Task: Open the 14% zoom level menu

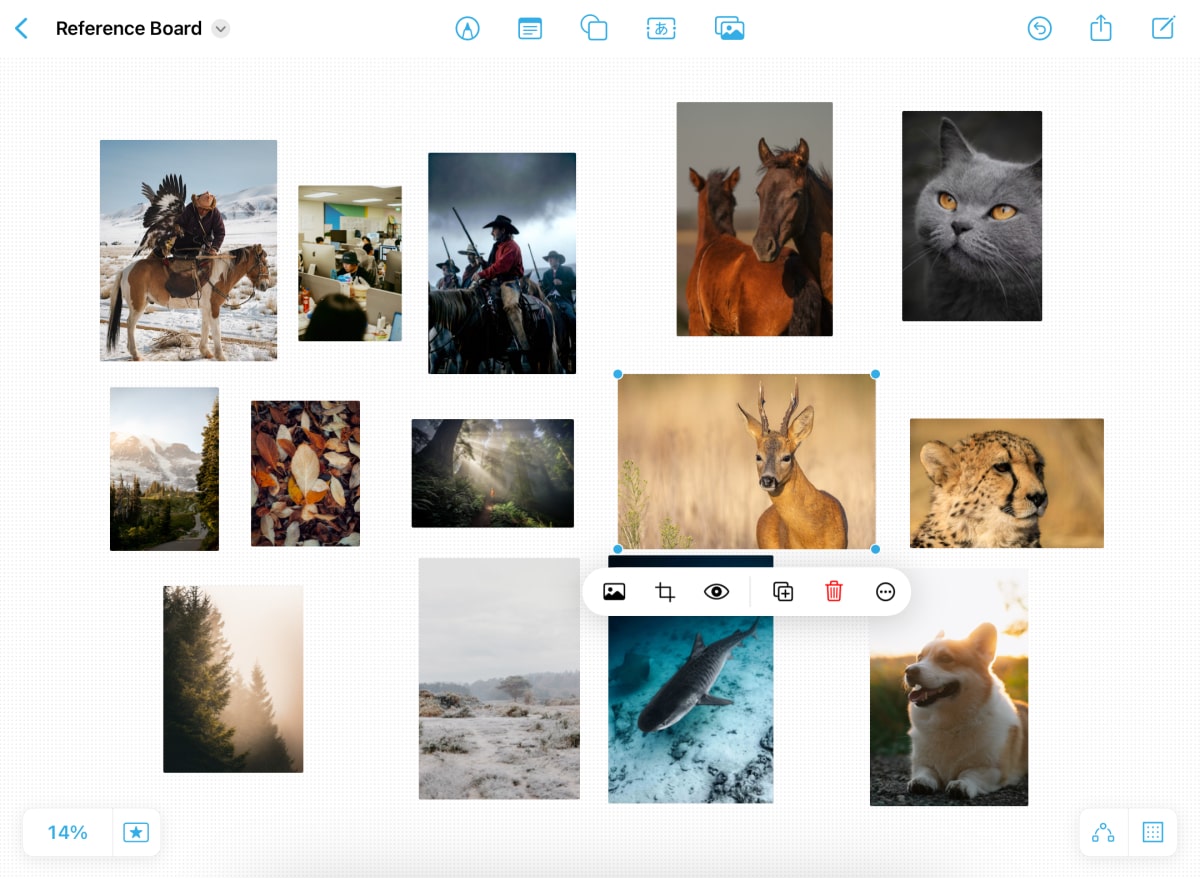Action: (67, 832)
